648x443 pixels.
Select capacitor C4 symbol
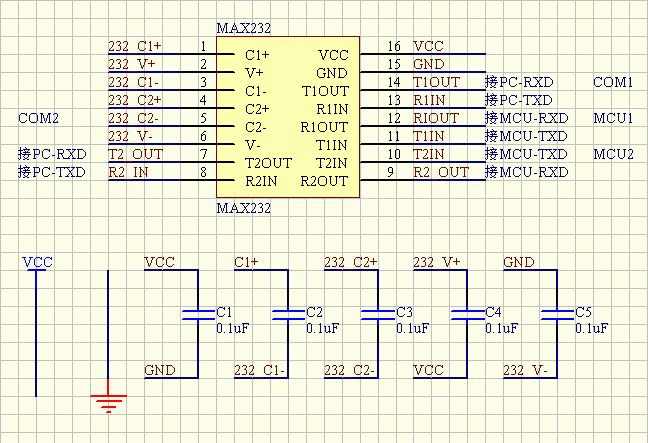(467, 315)
